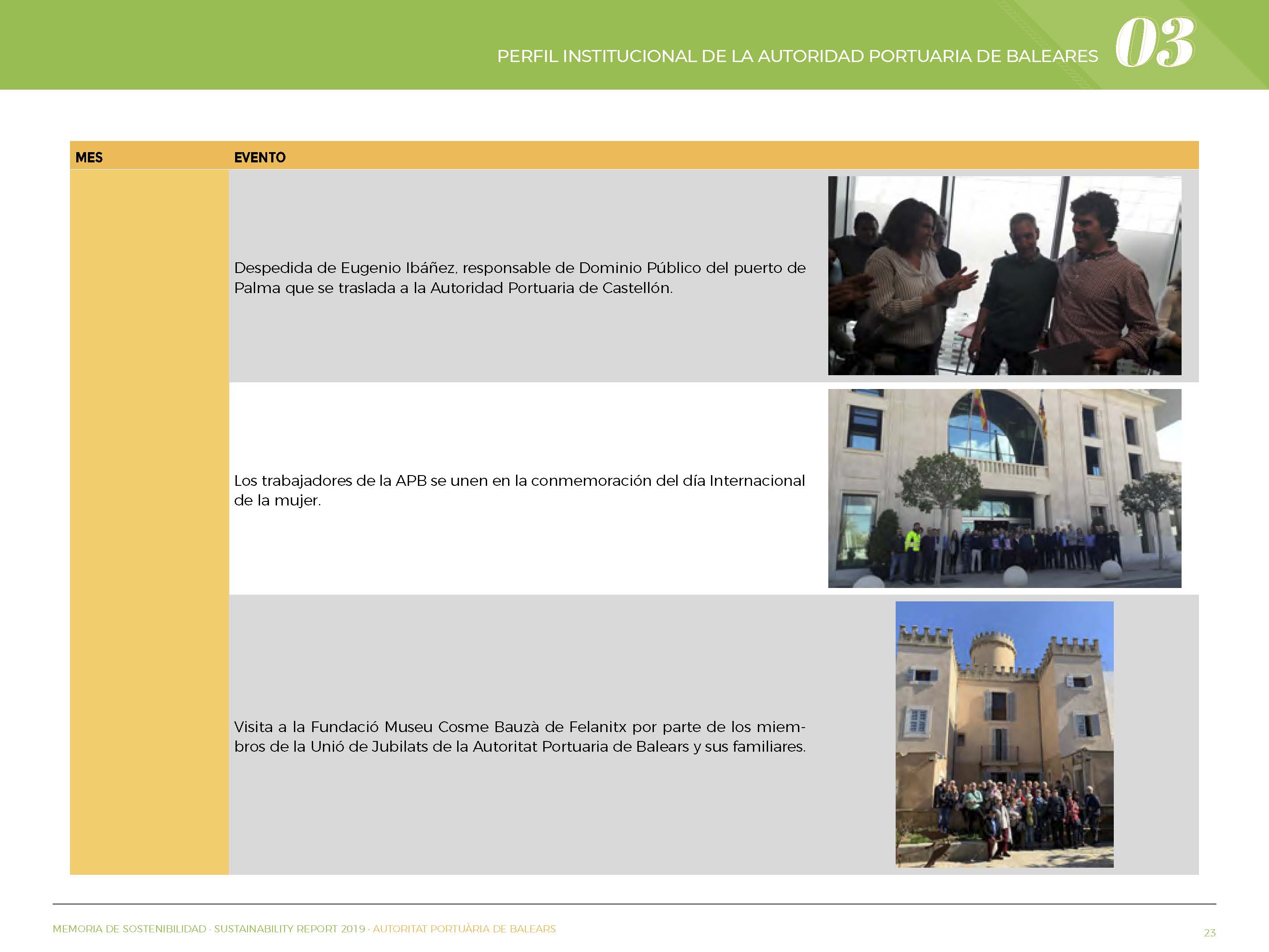
Task: Click the chapter number 03
Action: coord(1155,42)
